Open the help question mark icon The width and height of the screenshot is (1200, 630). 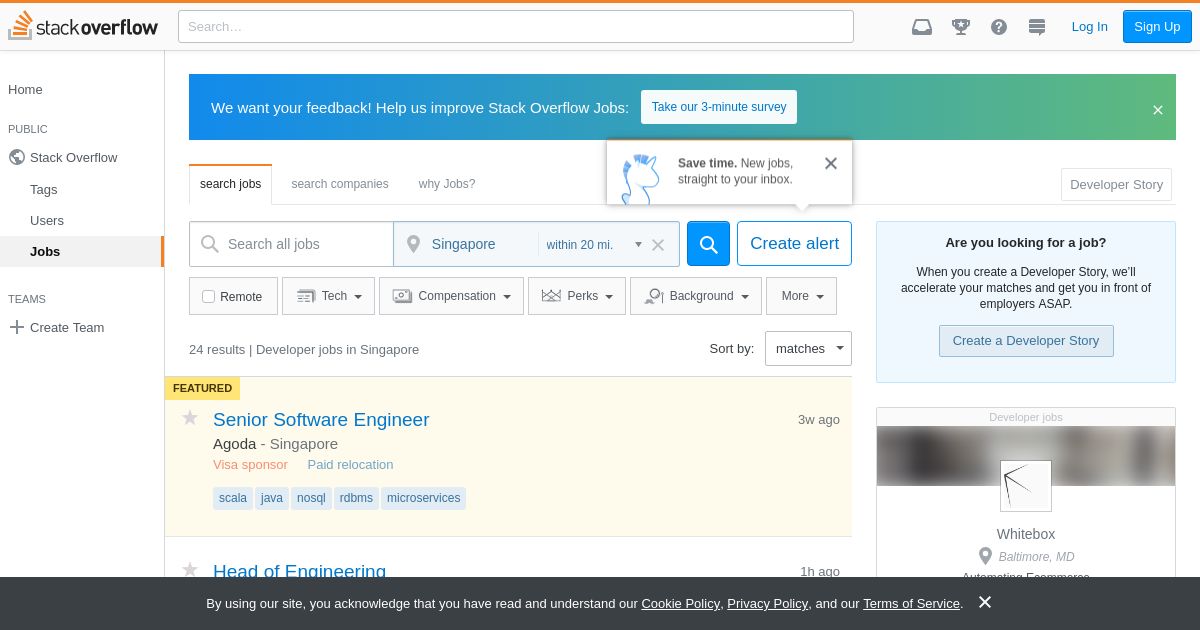click(x=999, y=27)
